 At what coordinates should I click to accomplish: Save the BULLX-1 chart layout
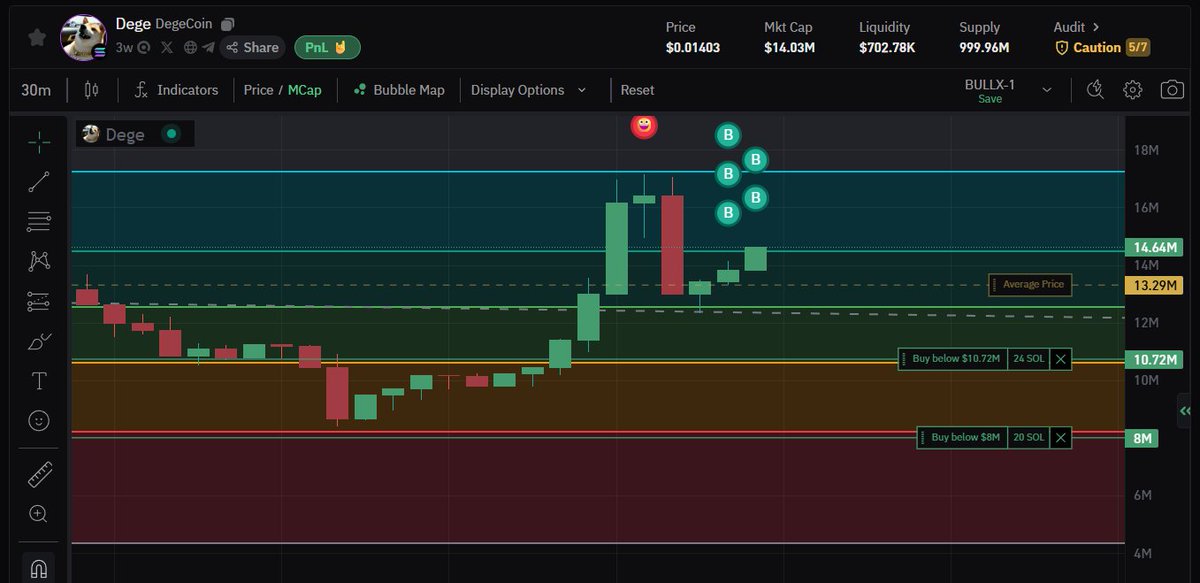[990, 99]
